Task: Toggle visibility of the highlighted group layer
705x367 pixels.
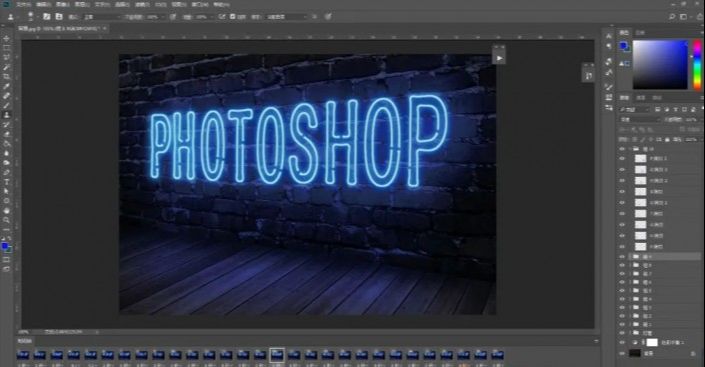Action: 622,256
